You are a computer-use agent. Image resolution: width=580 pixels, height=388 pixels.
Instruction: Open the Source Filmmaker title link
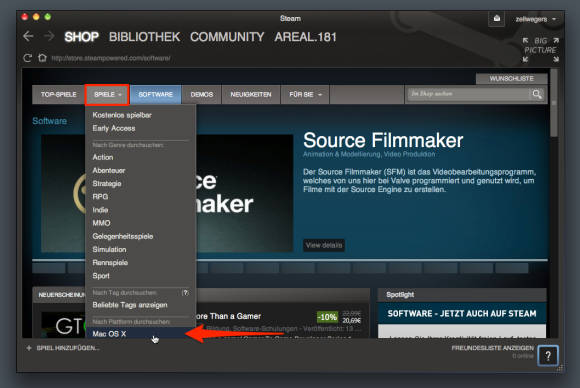(x=383, y=141)
